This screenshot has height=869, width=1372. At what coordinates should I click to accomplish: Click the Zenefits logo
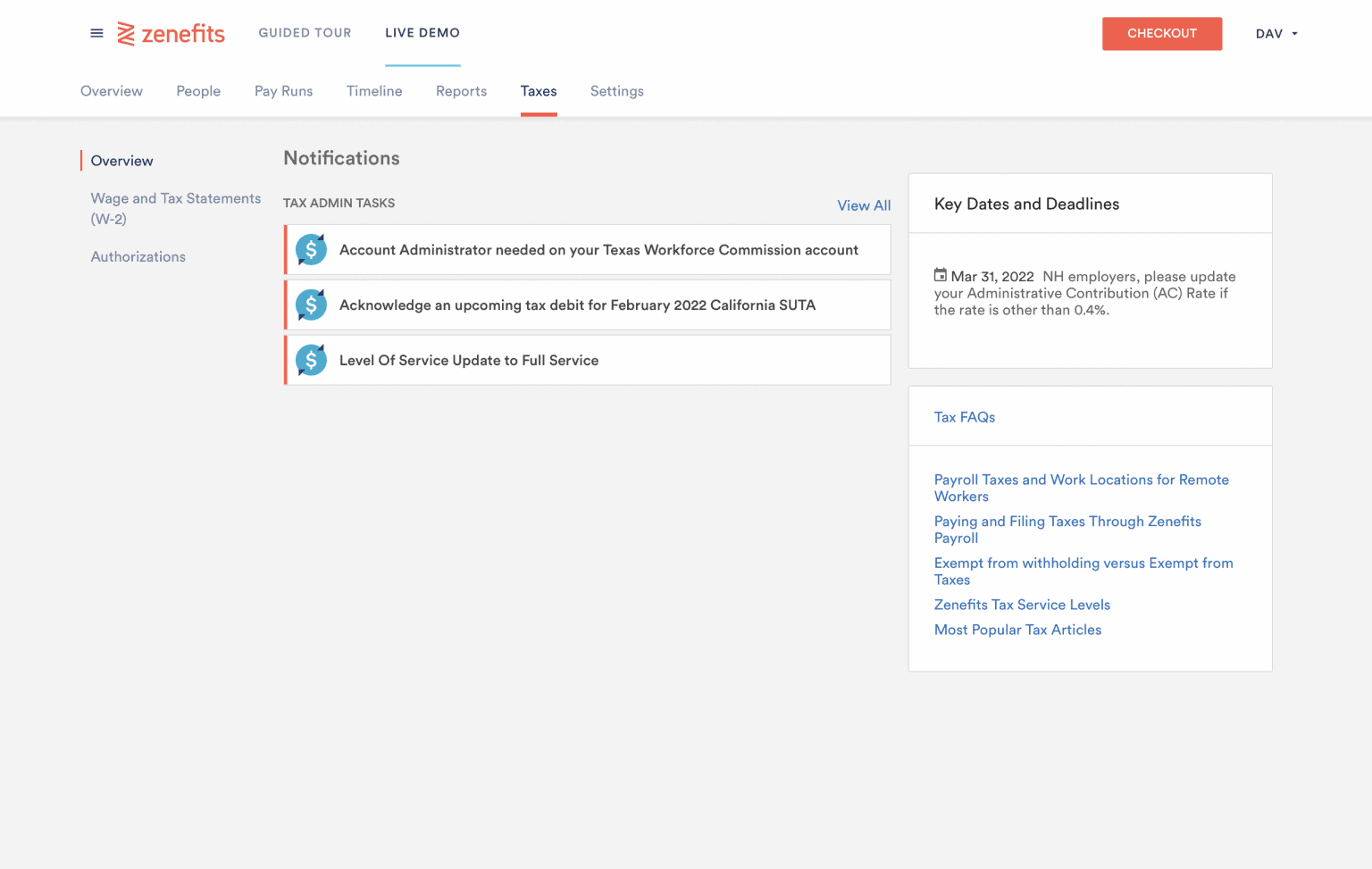[171, 33]
